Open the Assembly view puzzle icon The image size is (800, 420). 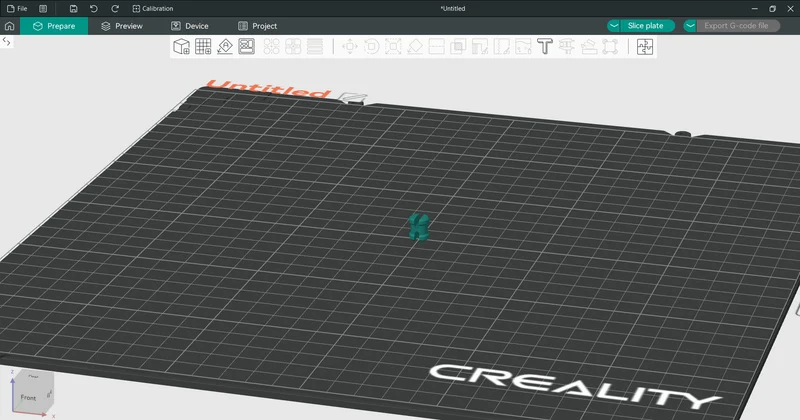click(645, 46)
